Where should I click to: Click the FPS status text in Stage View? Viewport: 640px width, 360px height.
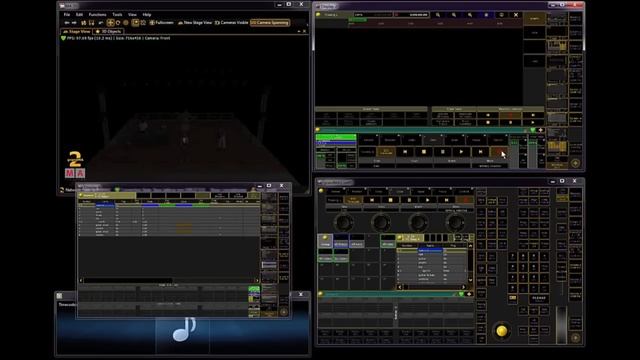tap(118, 38)
